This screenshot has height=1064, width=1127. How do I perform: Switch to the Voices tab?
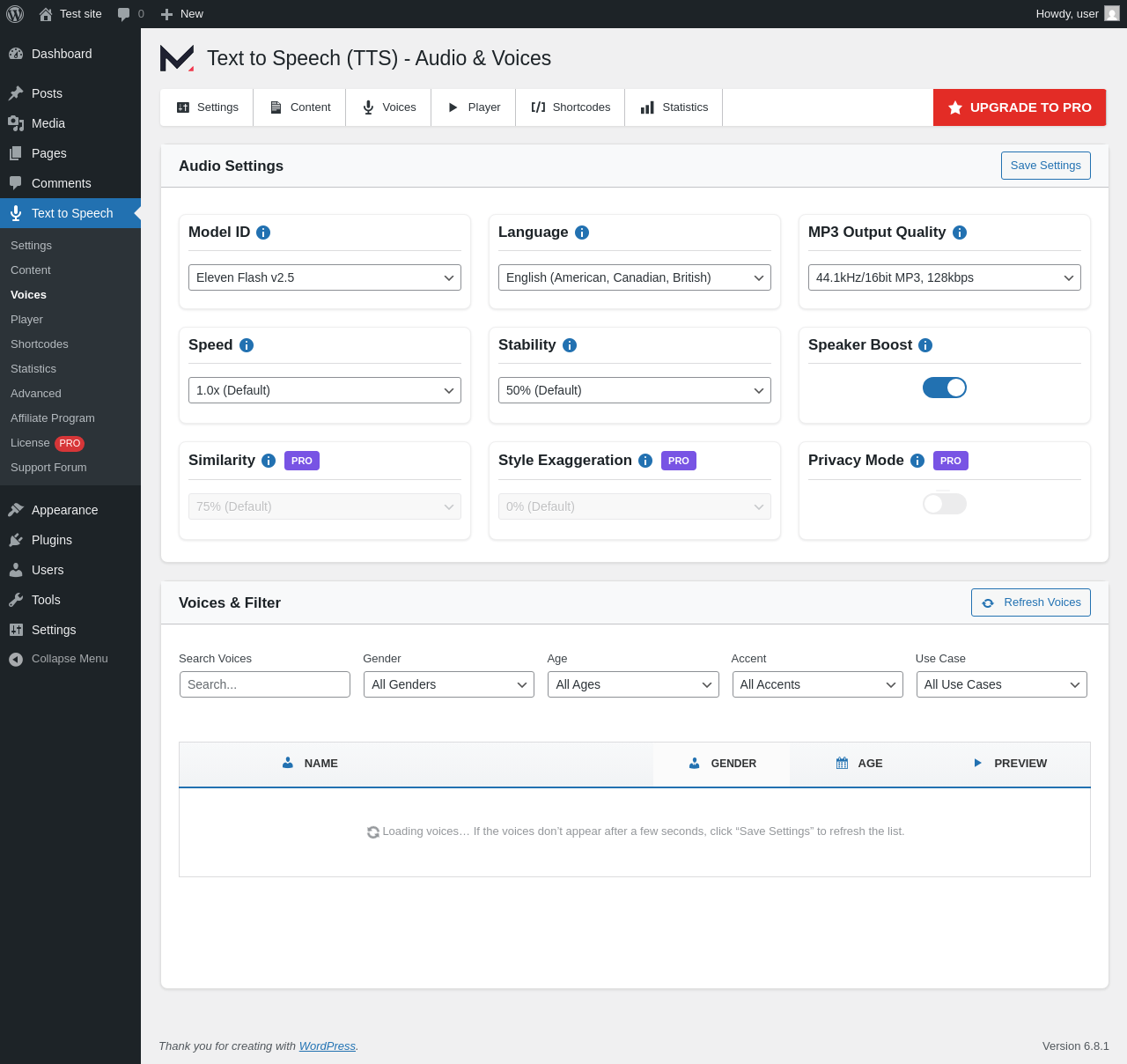pyautogui.click(x=388, y=107)
